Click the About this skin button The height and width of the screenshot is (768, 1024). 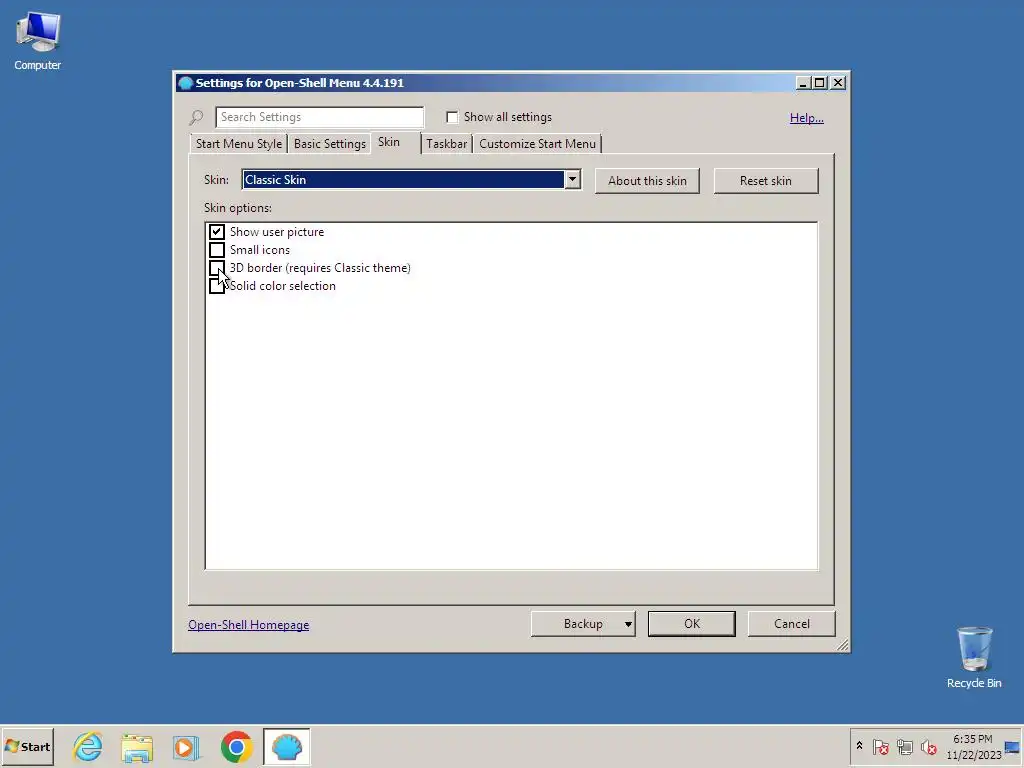(647, 181)
